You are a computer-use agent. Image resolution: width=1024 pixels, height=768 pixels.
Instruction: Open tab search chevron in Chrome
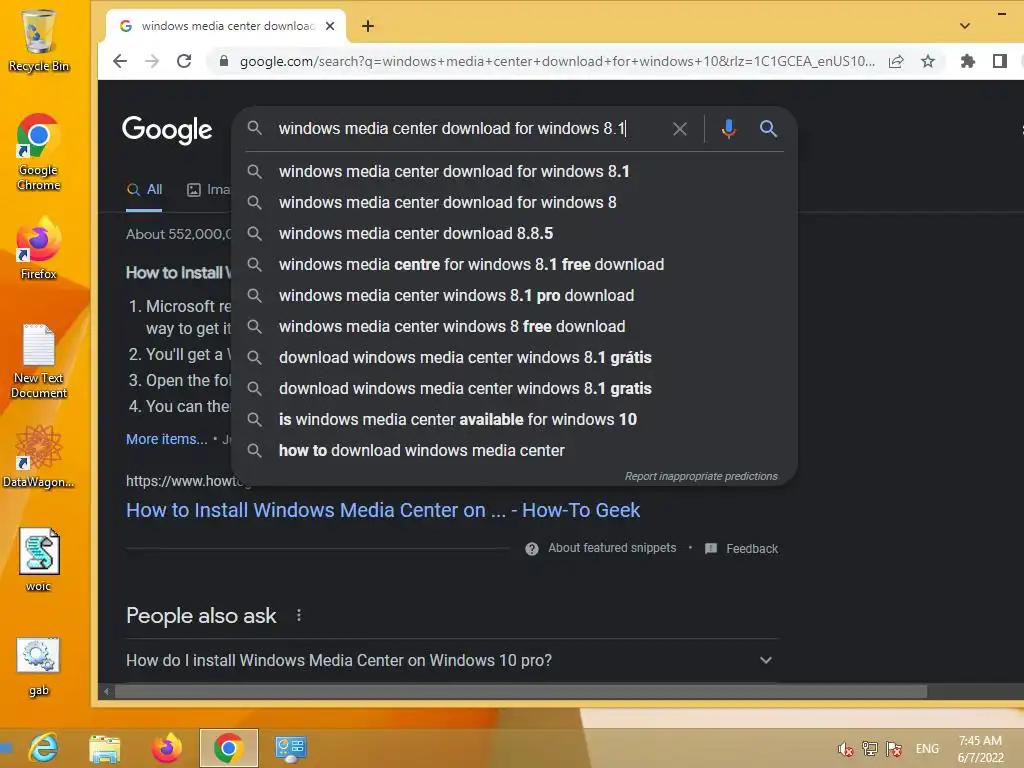click(x=965, y=26)
